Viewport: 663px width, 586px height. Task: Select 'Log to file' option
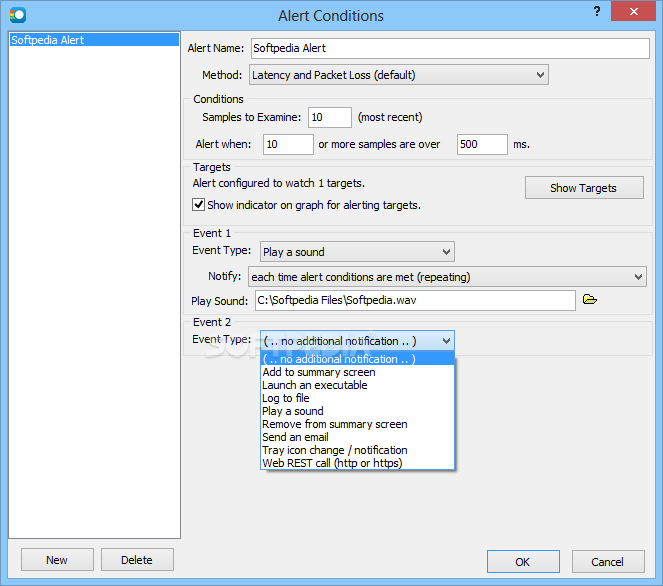(x=357, y=398)
